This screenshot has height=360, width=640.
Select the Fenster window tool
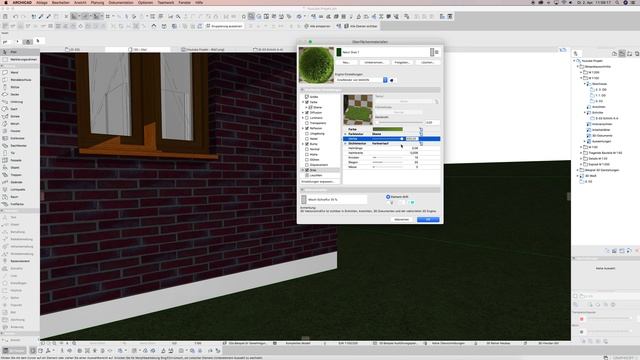click(19, 131)
